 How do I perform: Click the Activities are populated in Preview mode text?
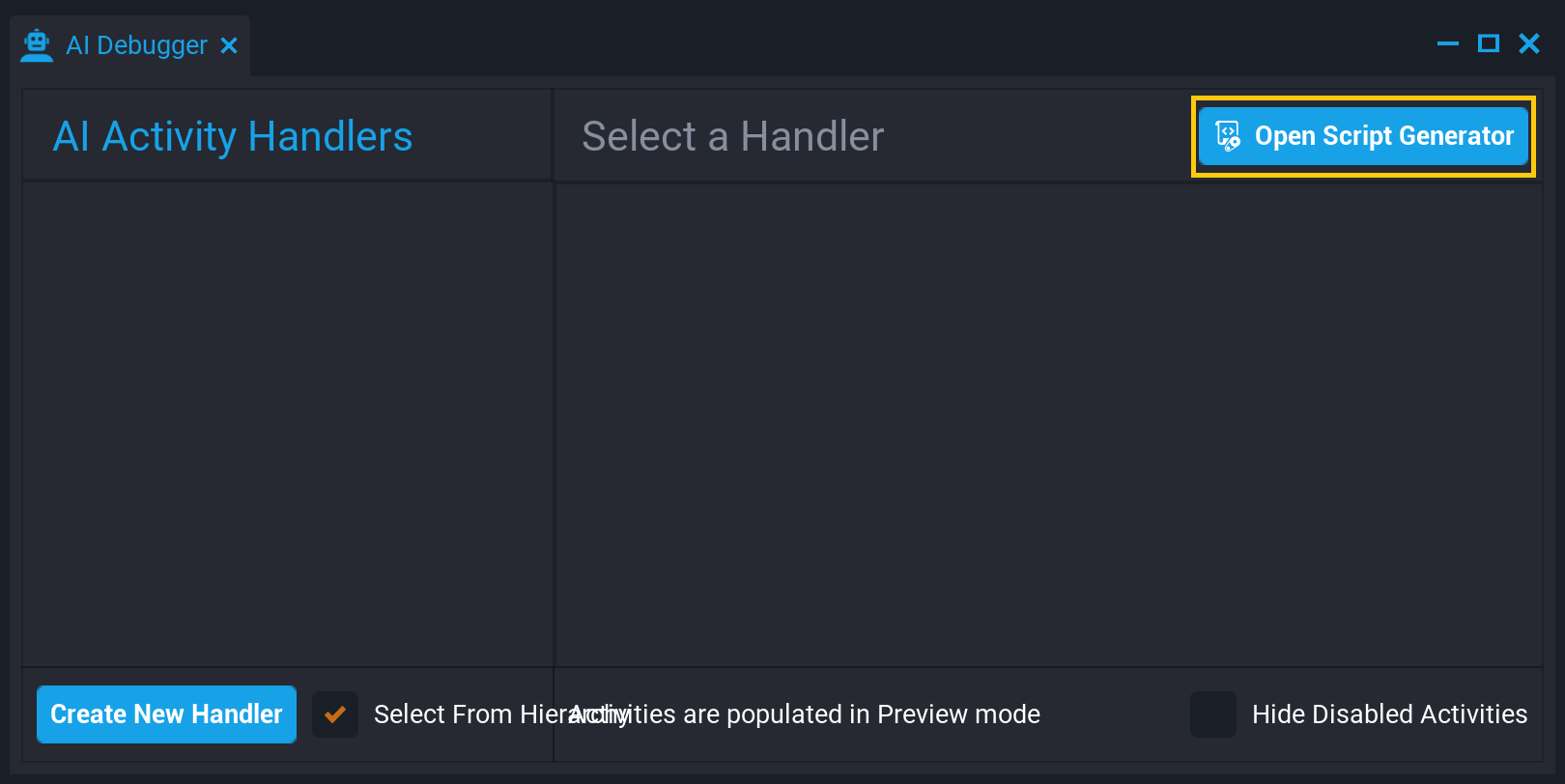coord(806,714)
